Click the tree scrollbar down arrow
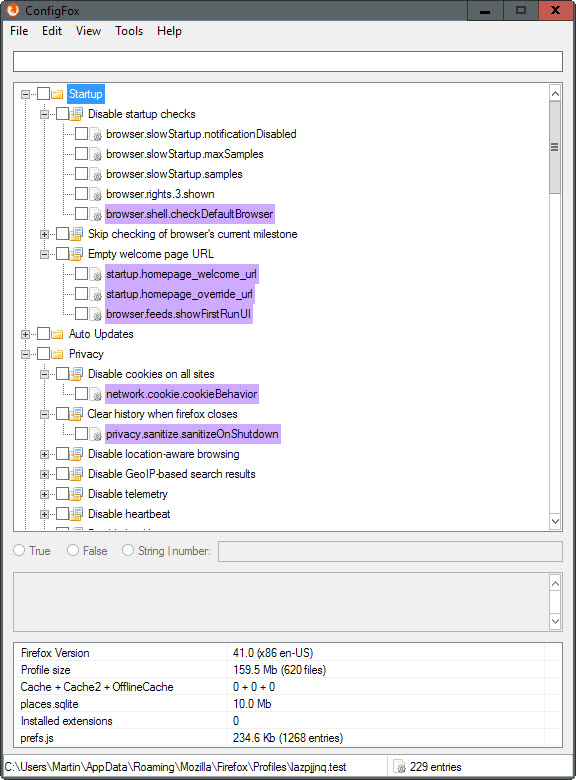 (x=555, y=521)
